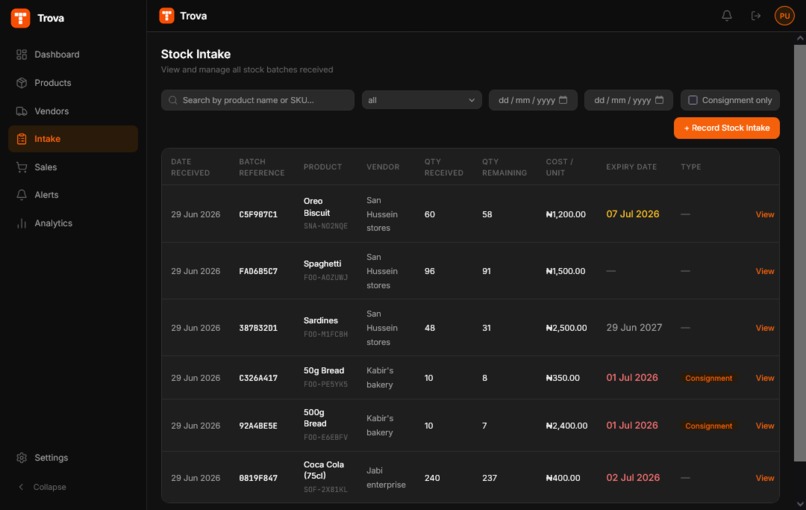Click the Alerts bell icon in the sidebar
806x510 pixels.
tap(22, 195)
